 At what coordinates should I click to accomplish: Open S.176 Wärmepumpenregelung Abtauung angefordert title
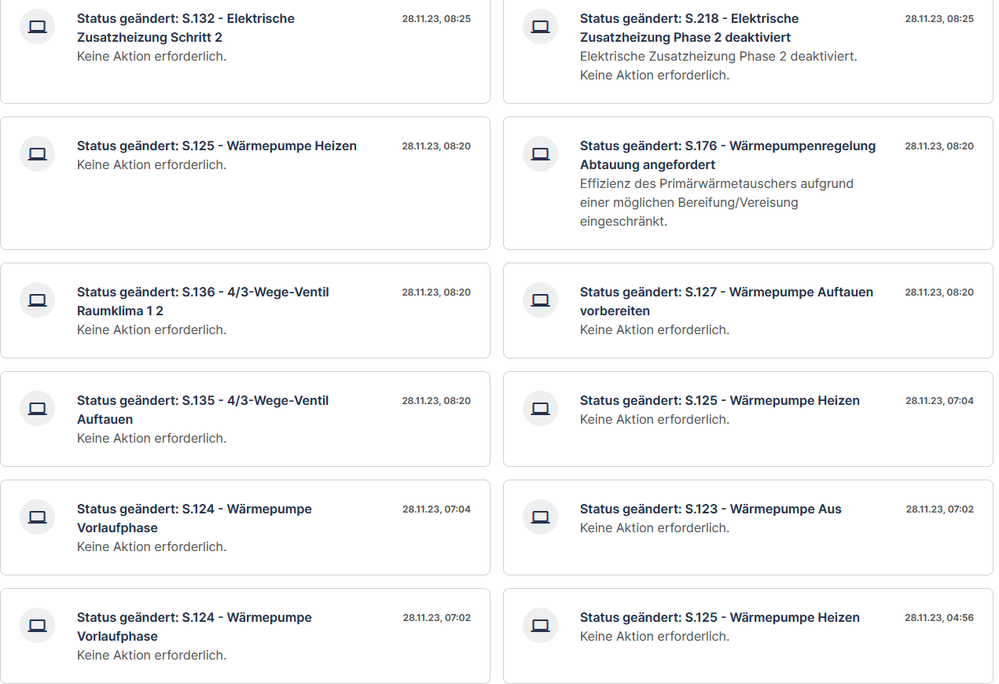[x=728, y=155]
